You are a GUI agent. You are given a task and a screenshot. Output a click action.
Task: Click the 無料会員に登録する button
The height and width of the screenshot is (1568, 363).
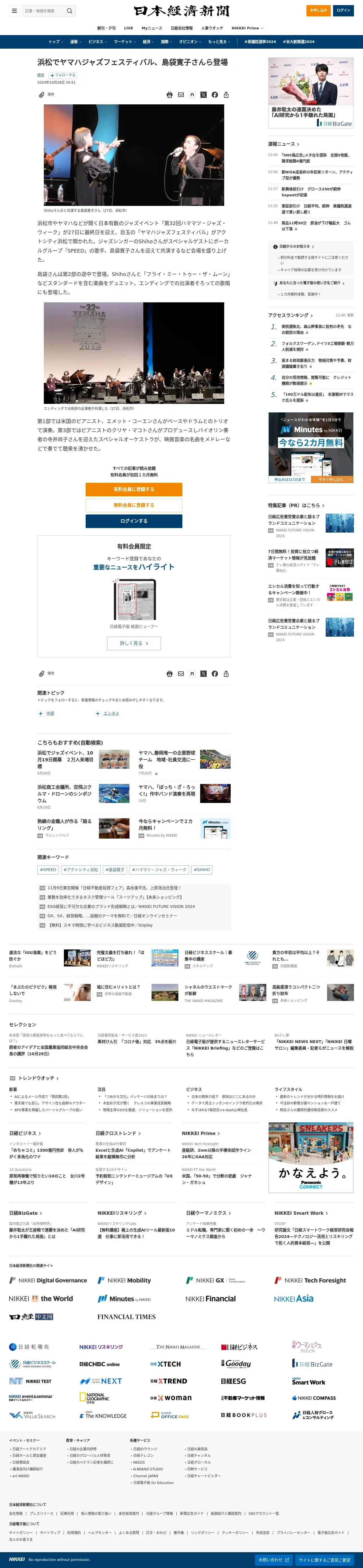(x=134, y=505)
